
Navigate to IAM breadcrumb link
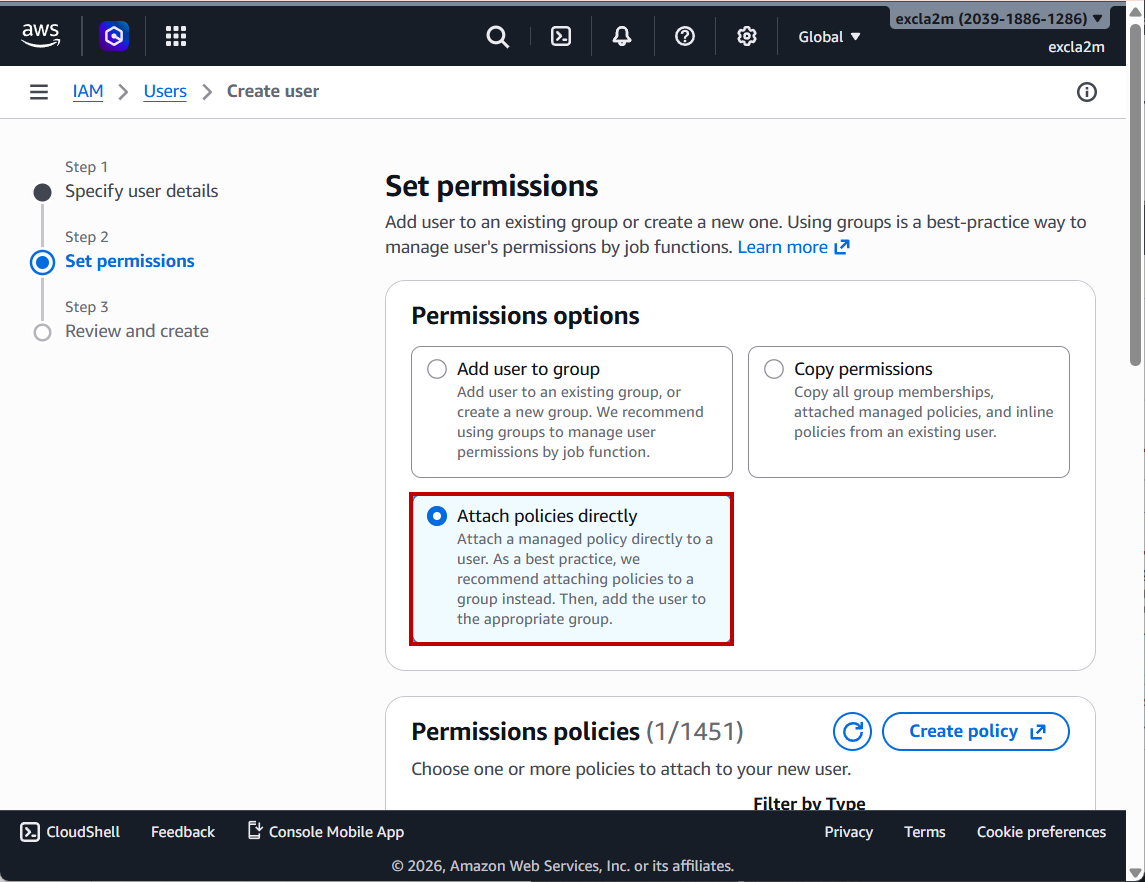[x=88, y=91]
